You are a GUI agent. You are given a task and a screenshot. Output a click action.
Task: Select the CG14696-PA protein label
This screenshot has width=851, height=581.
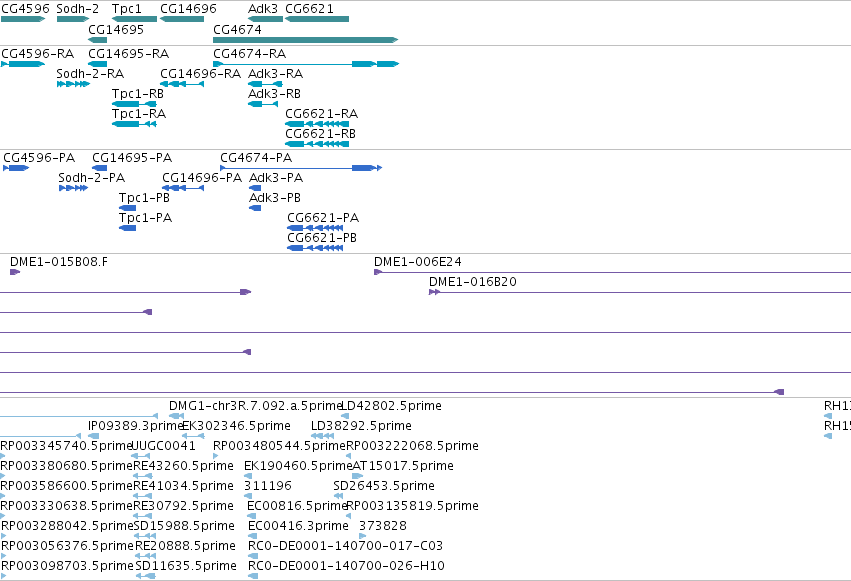[202, 178]
